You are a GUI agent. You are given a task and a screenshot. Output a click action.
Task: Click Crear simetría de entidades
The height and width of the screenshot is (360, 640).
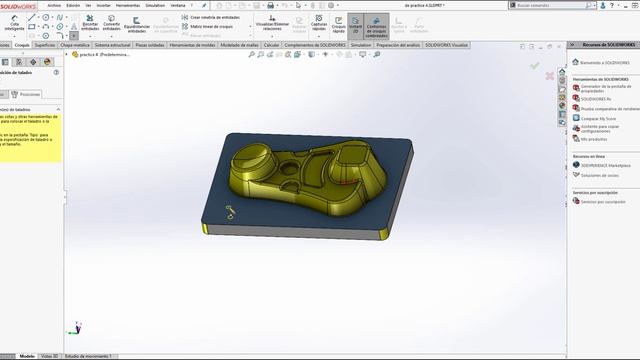pyautogui.click(x=211, y=18)
